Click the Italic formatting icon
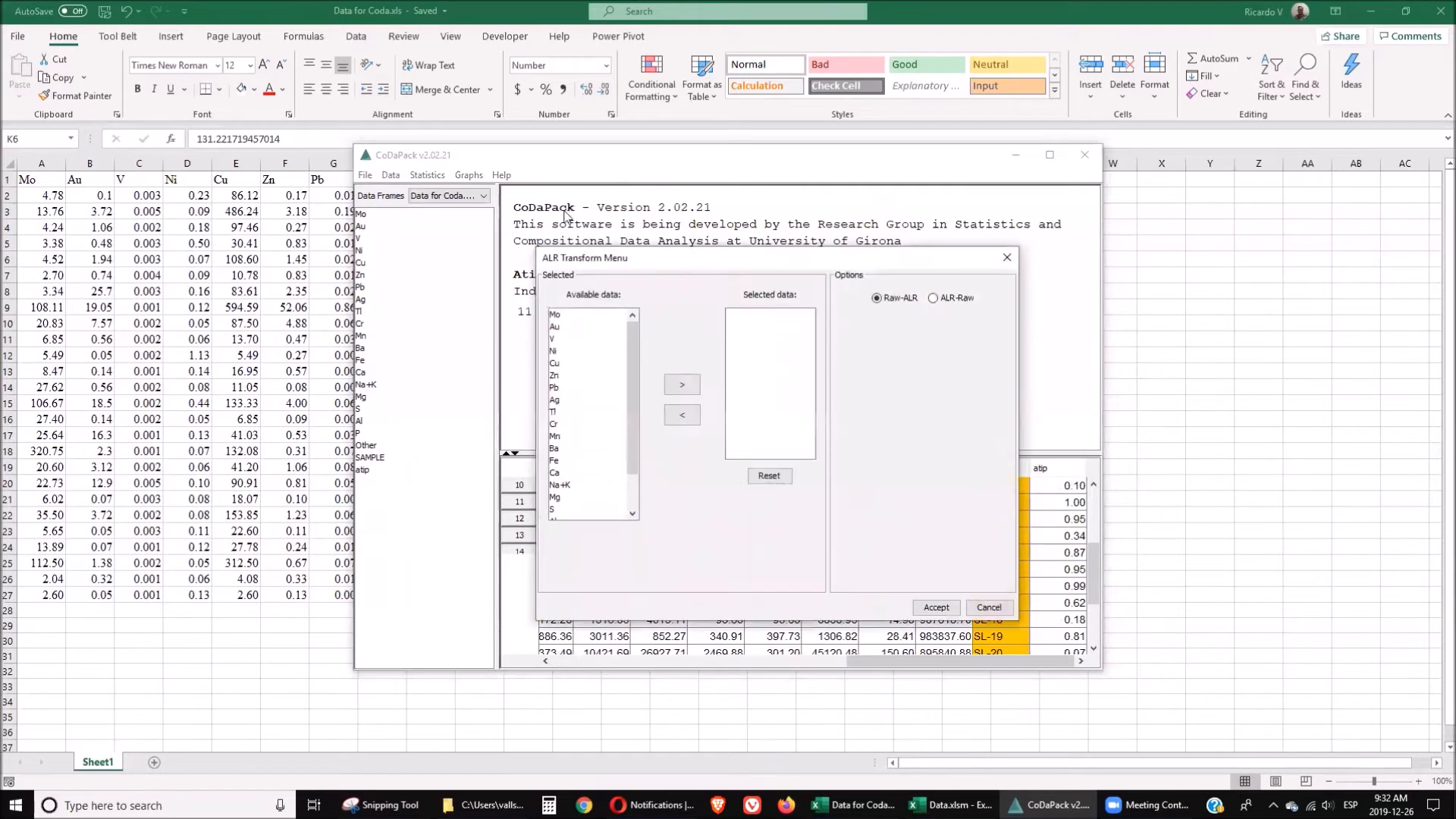Image resolution: width=1456 pixels, height=819 pixels. [154, 89]
